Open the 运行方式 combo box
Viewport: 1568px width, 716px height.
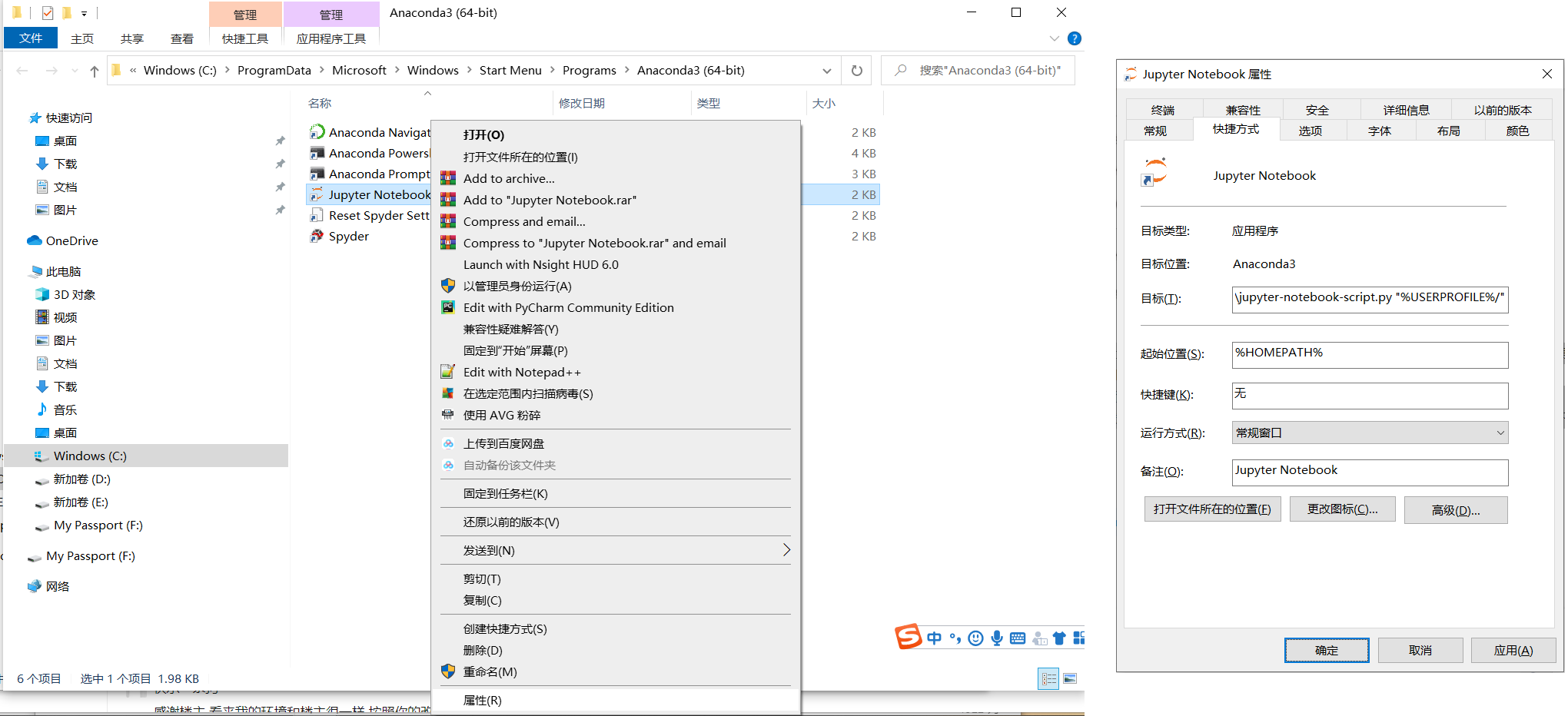1370,433
